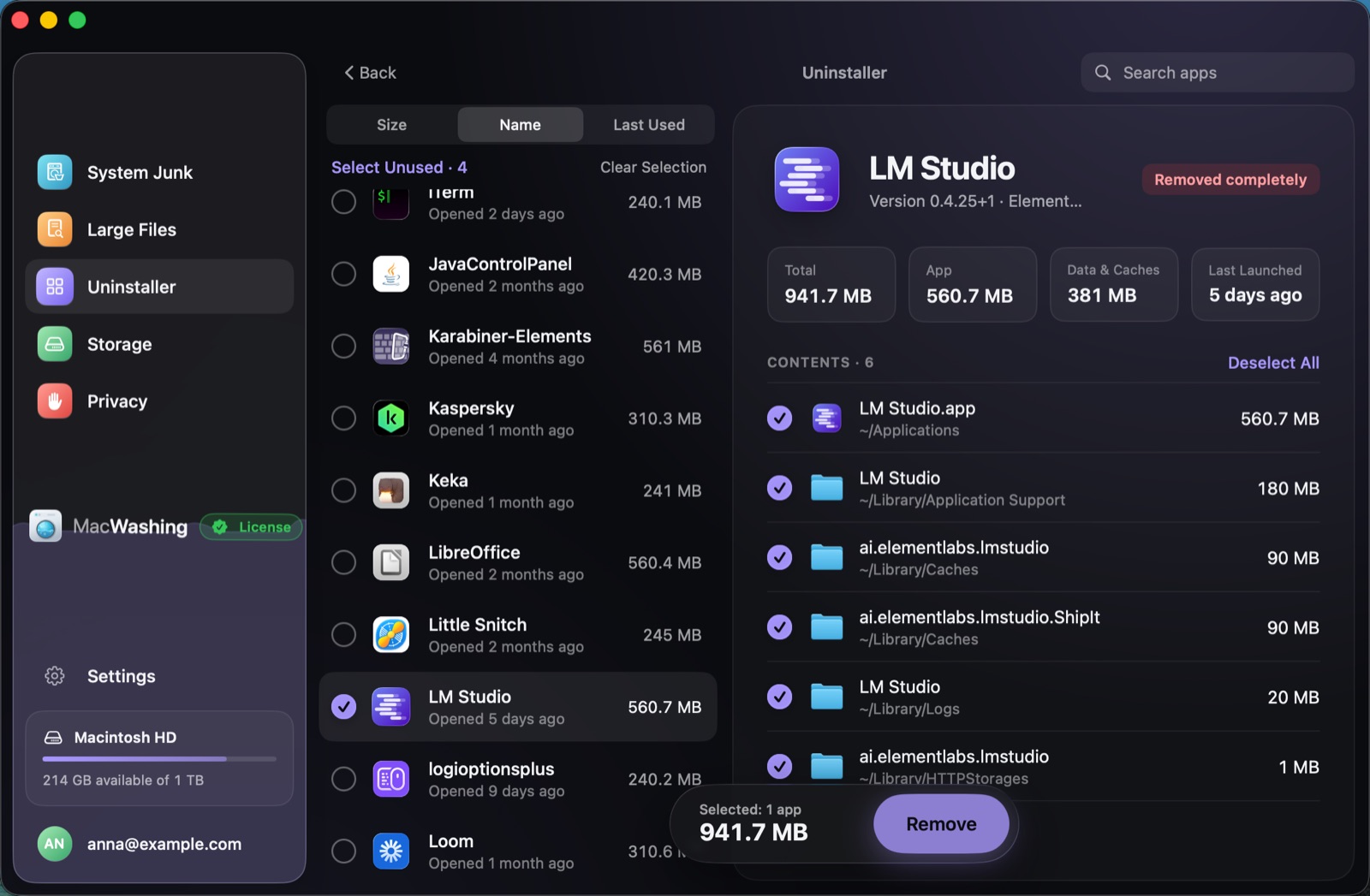This screenshot has height=896, width=1370.
Task: Sort apps by Last Used tab
Action: point(648,125)
